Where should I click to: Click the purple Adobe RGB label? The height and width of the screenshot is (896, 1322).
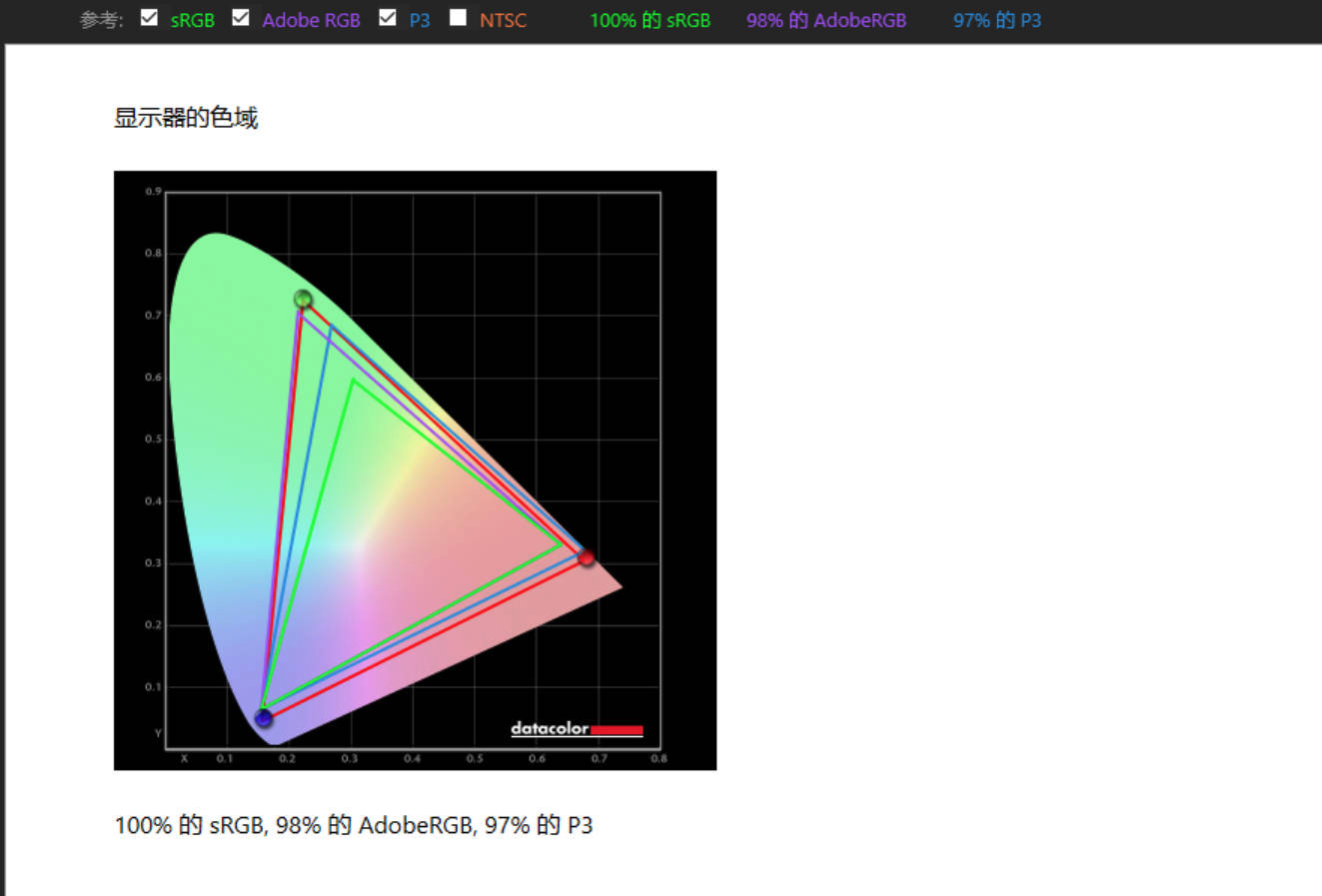click(x=311, y=20)
